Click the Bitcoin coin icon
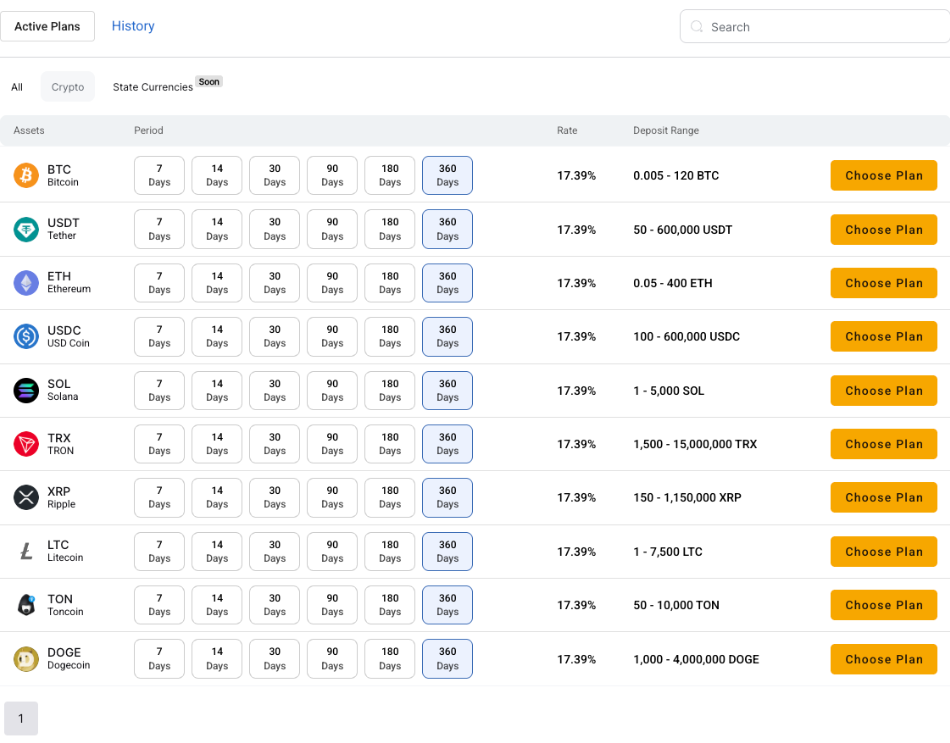 [x=26, y=175]
